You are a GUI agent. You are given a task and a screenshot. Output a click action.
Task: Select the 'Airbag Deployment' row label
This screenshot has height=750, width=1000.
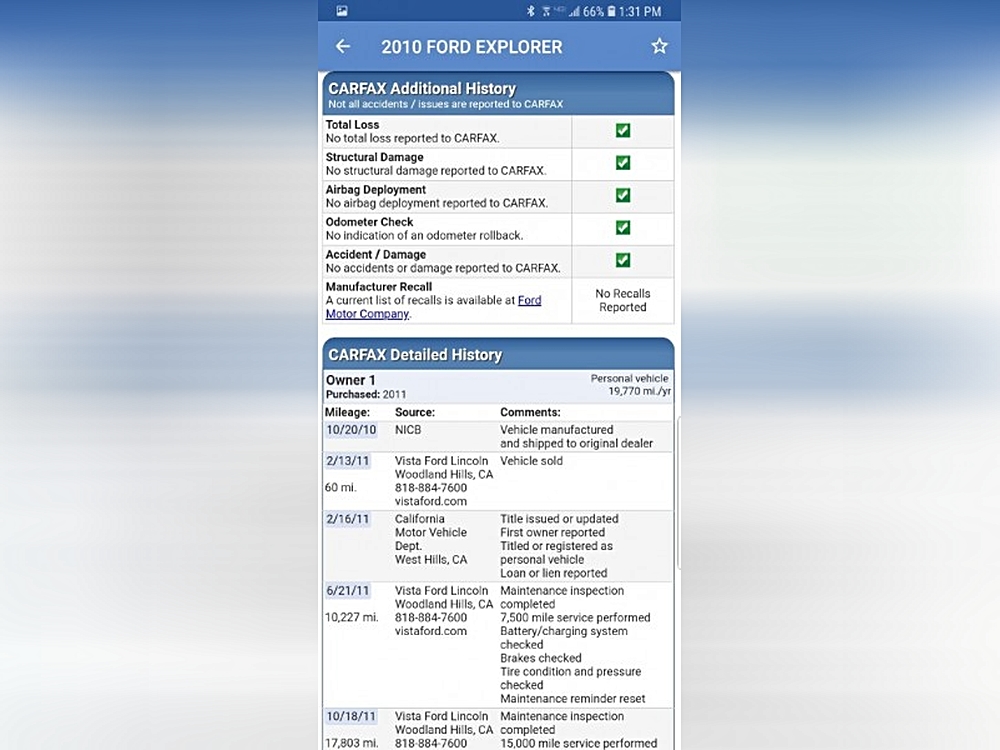[376, 189]
